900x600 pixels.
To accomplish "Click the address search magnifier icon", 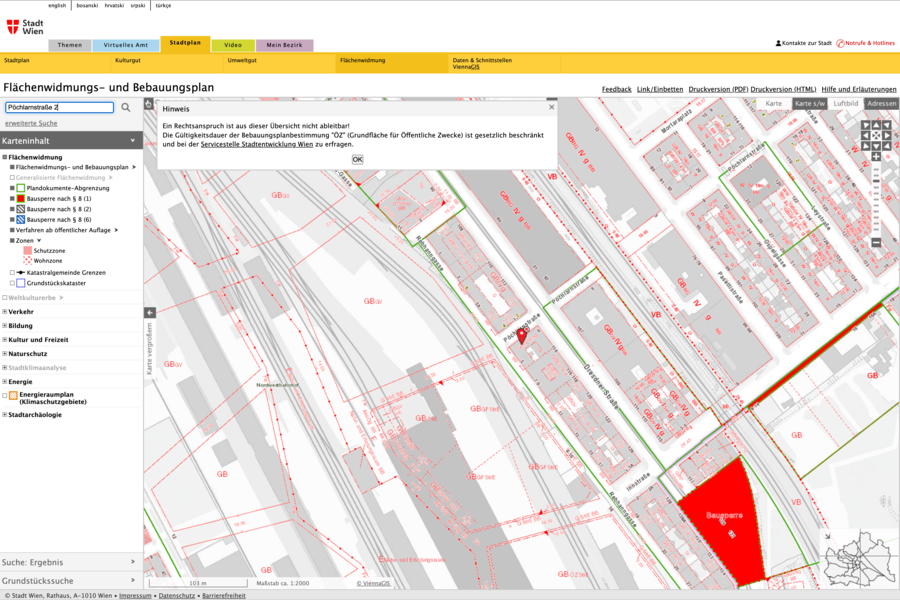I will 126,107.
